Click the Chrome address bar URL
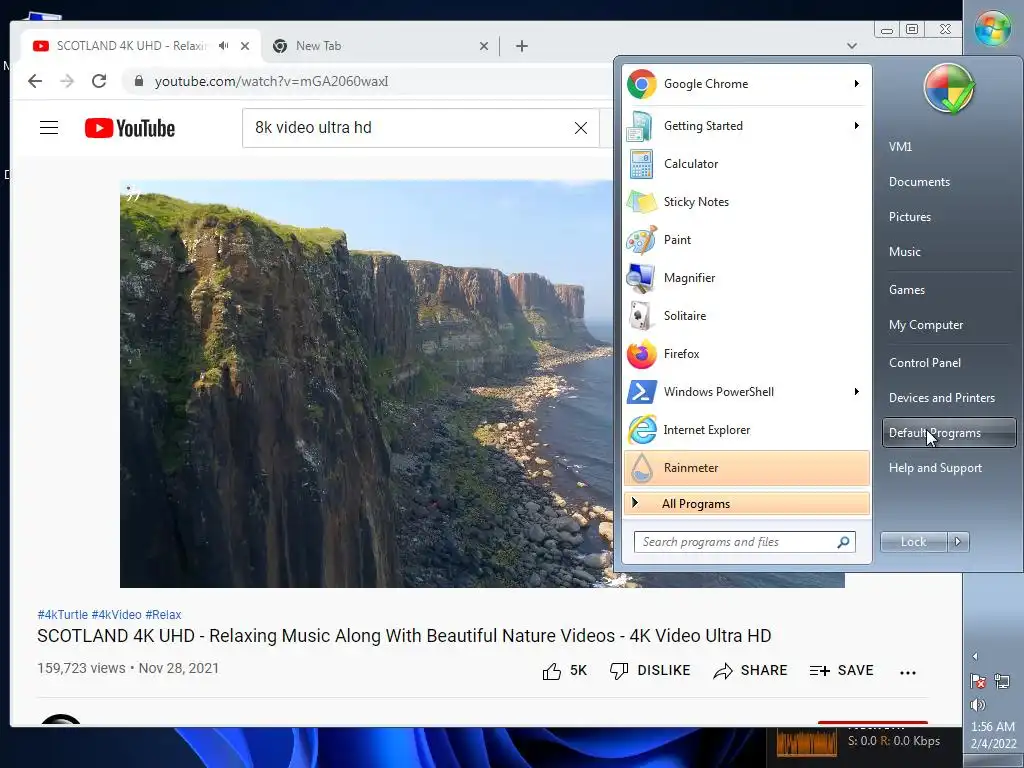Viewport: 1024px width, 768px height. [x=271, y=82]
